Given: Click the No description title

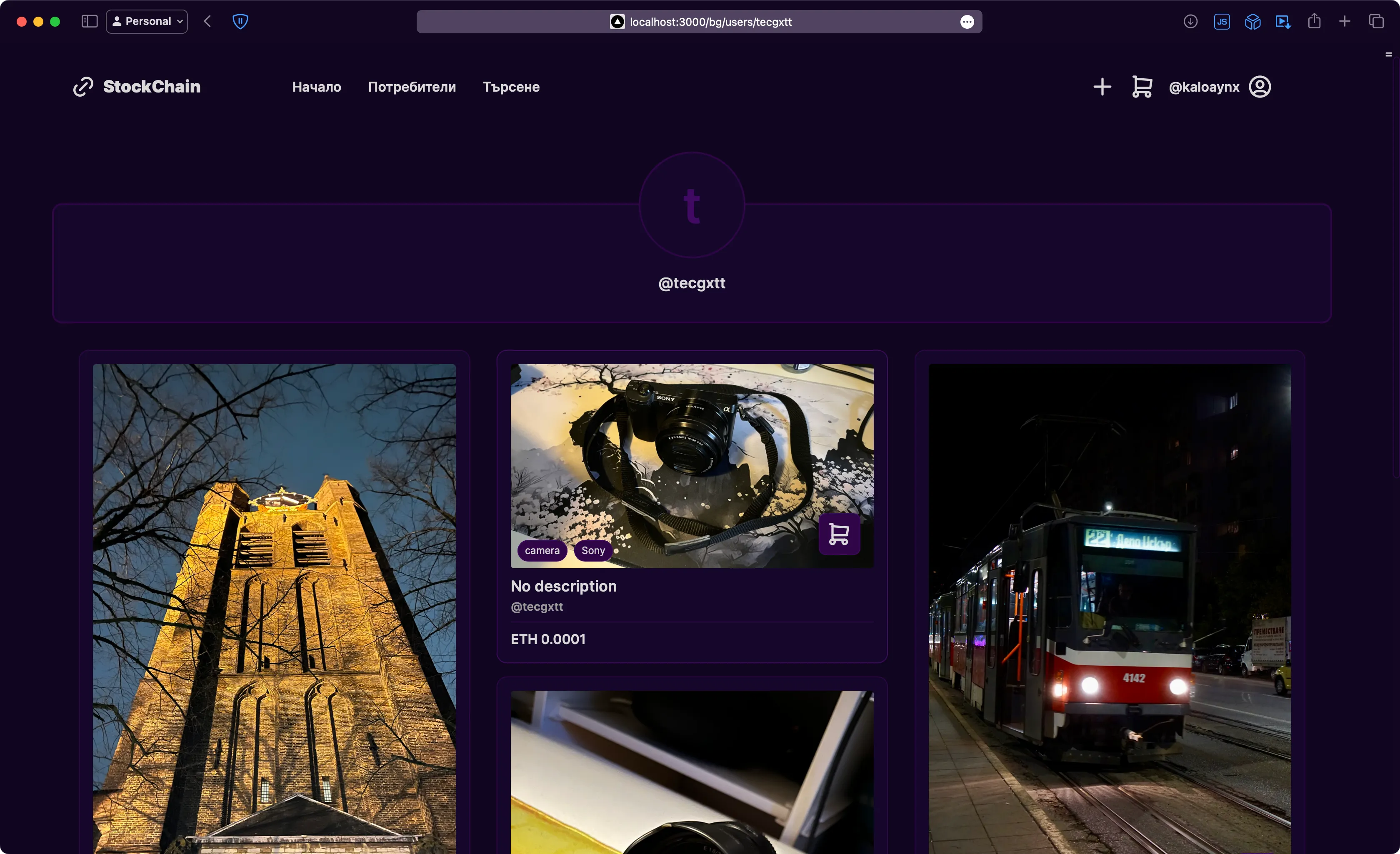Looking at the screenshot, I should pyautogui.click(x=564, y=586).
